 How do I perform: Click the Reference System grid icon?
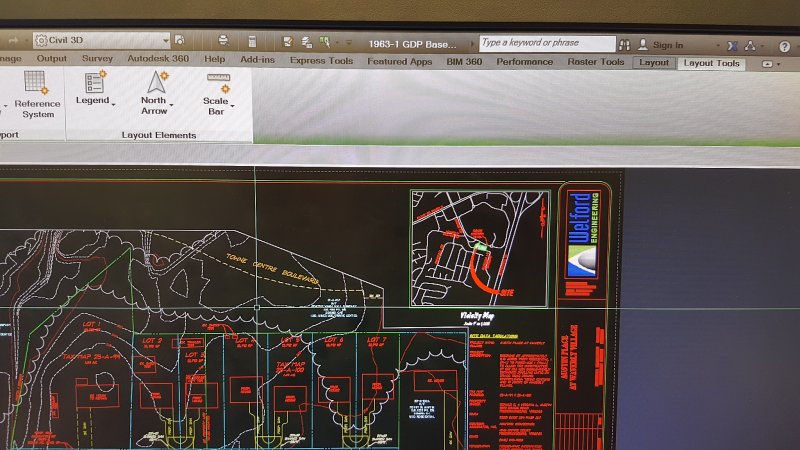tap(36, 83)
